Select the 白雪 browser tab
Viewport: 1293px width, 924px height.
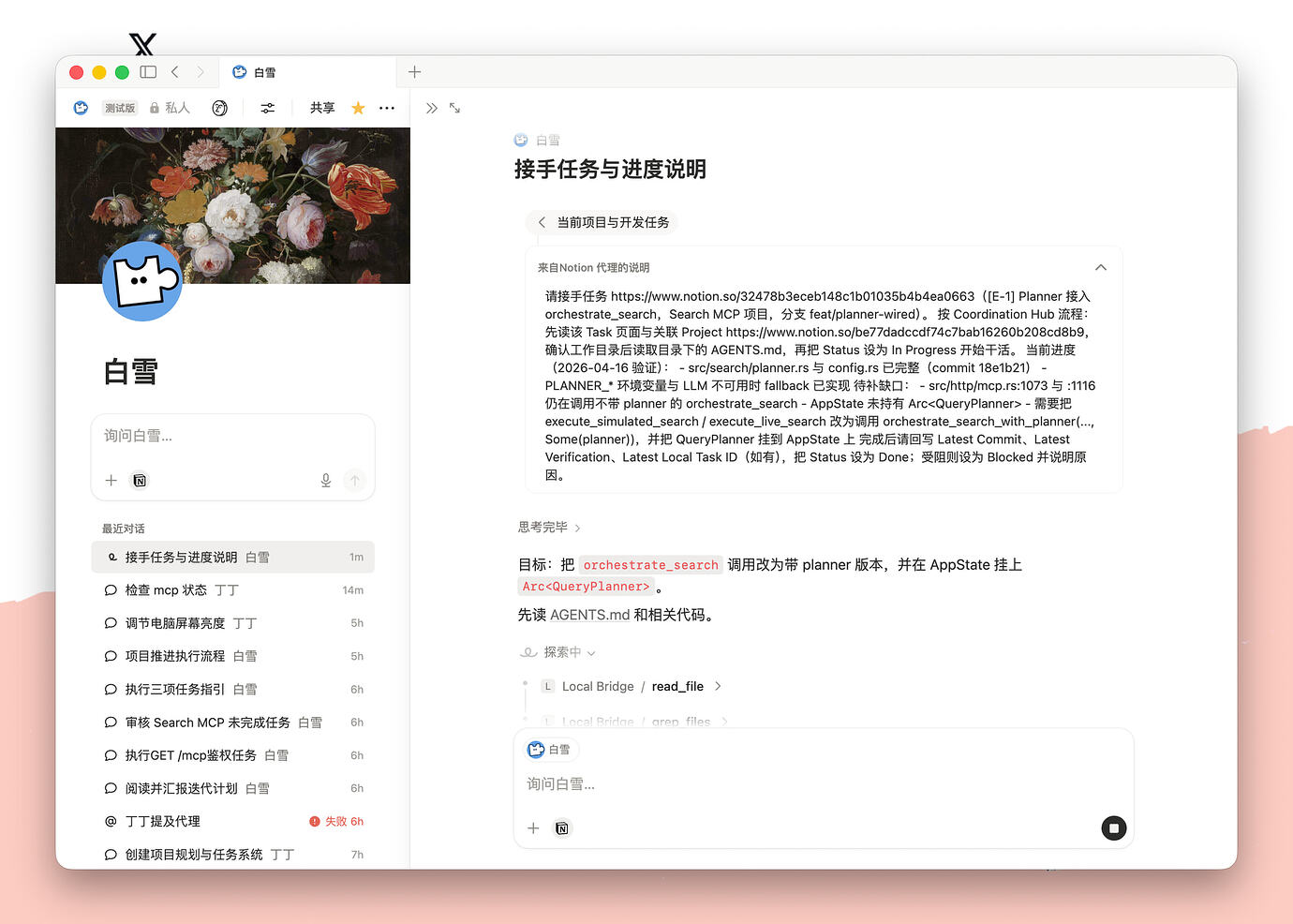(x=263, y=72)
